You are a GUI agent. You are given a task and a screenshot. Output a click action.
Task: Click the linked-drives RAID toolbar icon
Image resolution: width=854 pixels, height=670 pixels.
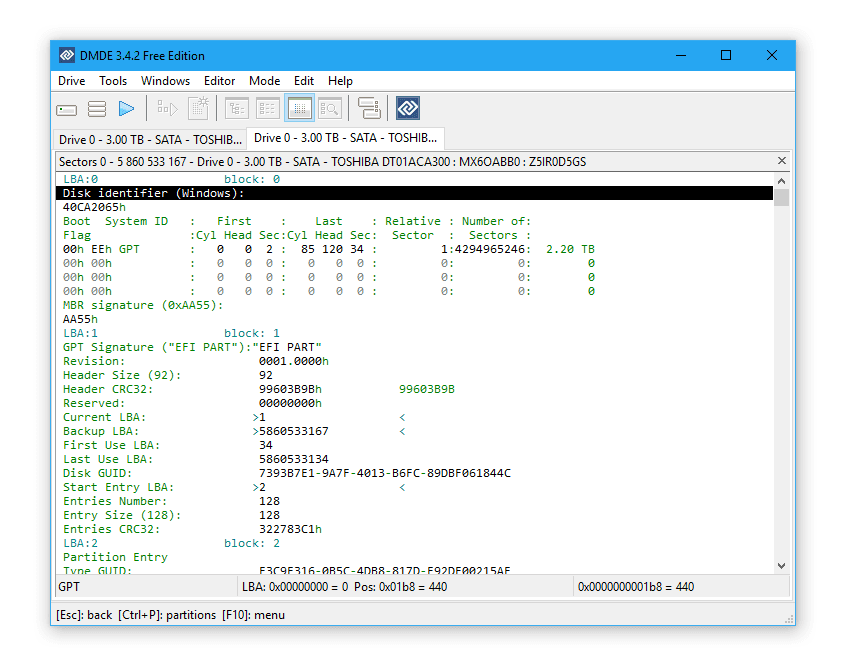click(x=369, y=108)
